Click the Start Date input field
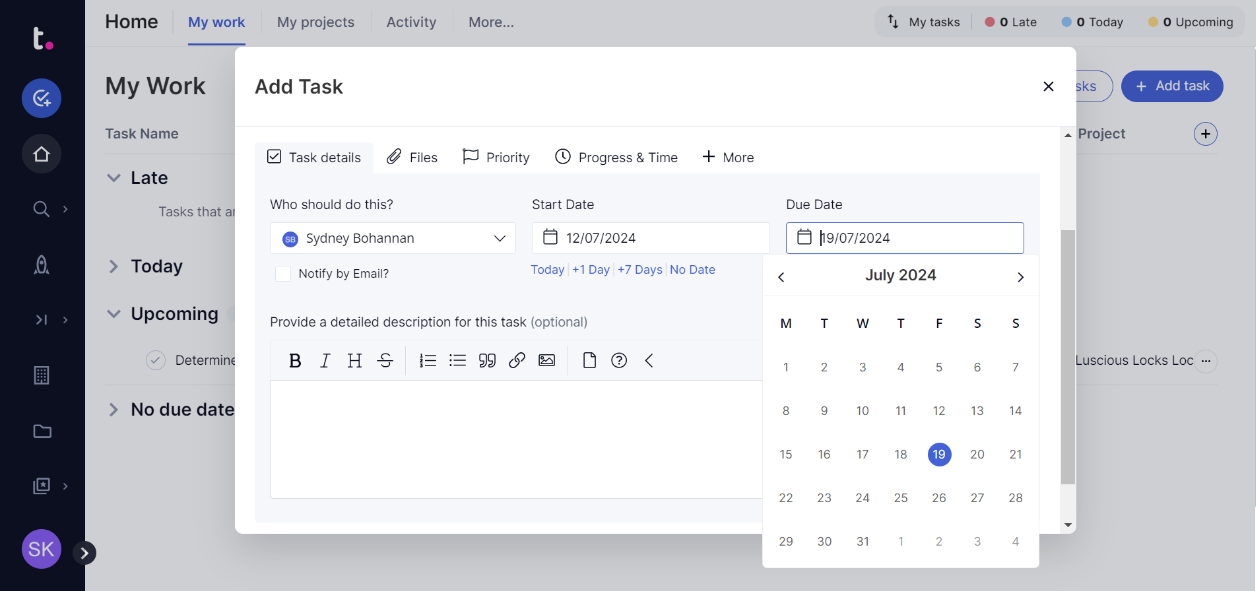This screenshot has height=591, width=1256. pos(651,238)
